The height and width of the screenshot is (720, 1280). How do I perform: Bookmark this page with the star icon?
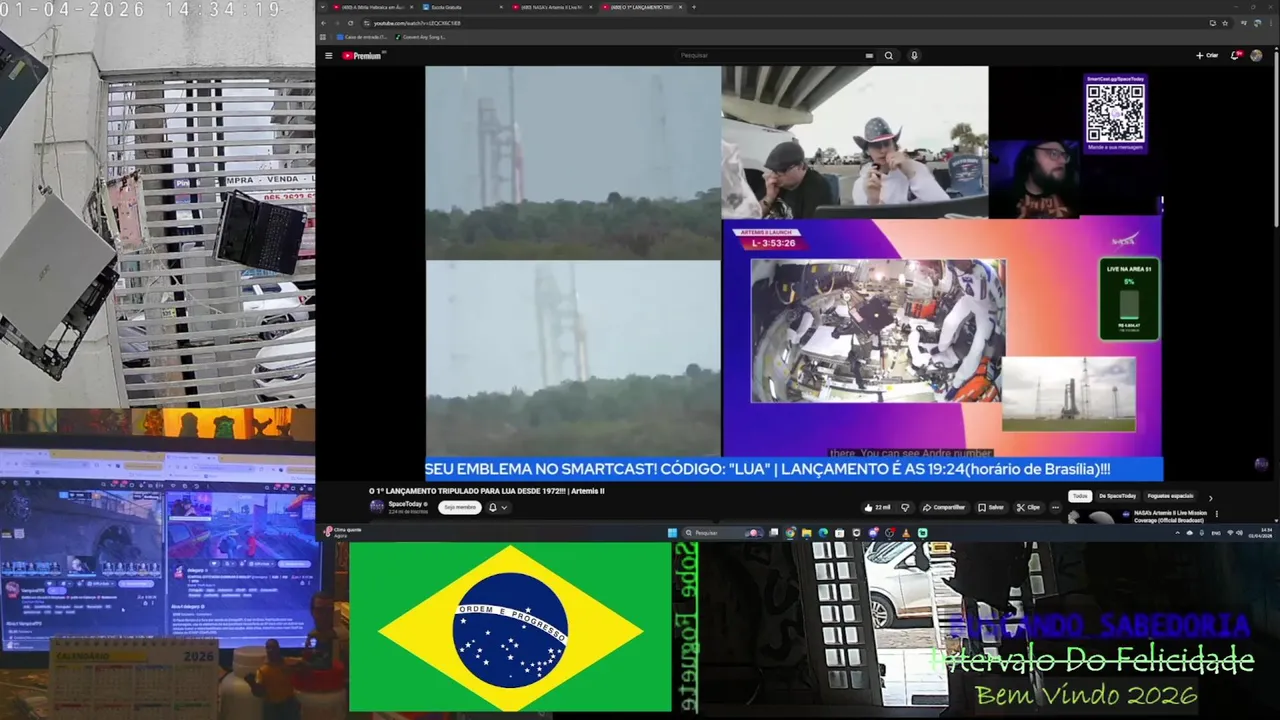click(1225, 23)
